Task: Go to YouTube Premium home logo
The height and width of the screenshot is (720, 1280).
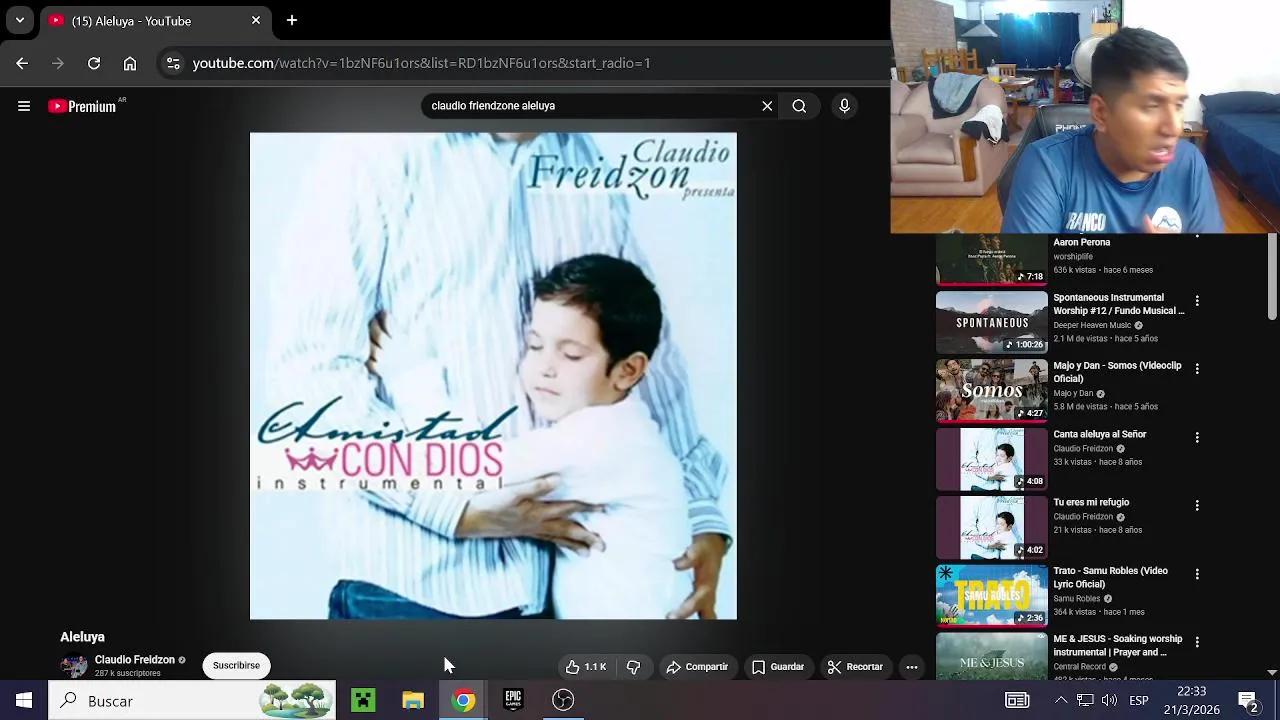Action: point(82,106)
